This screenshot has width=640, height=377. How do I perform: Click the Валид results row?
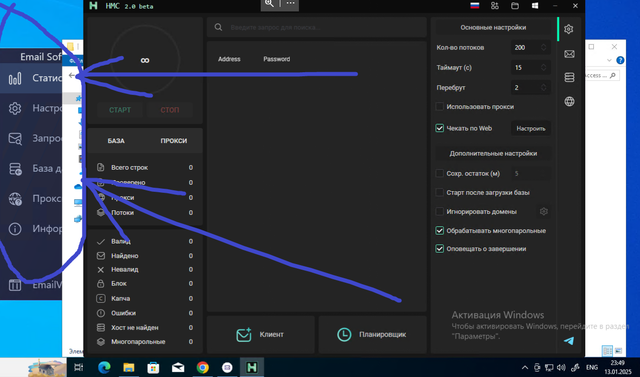(x=145, y=242)
